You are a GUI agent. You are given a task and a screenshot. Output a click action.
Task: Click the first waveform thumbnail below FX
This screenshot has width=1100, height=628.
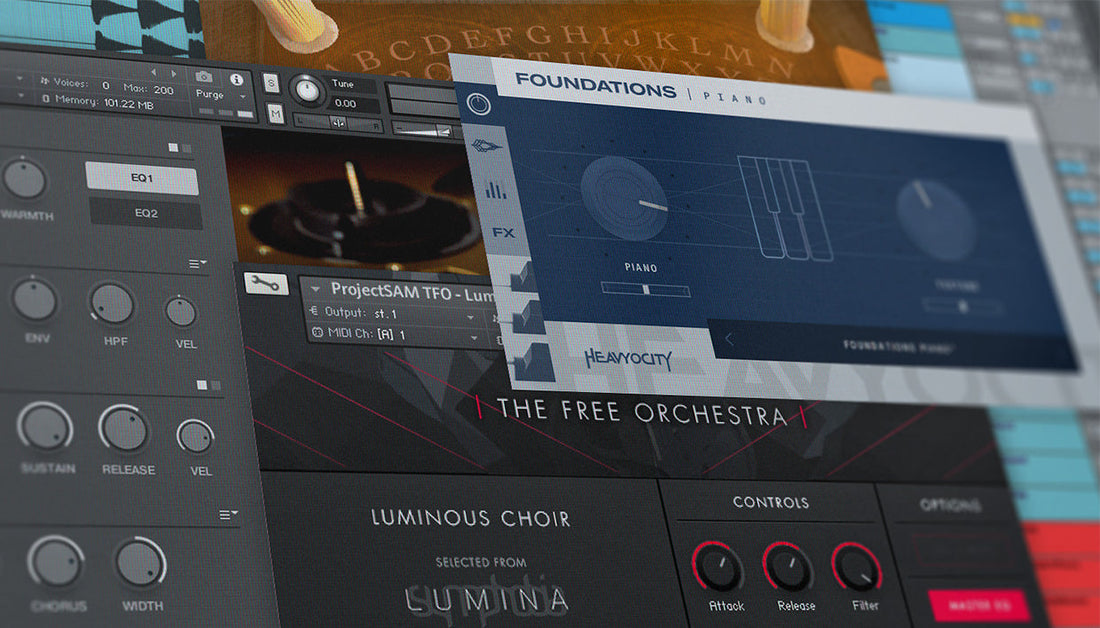tap(523, 275)
